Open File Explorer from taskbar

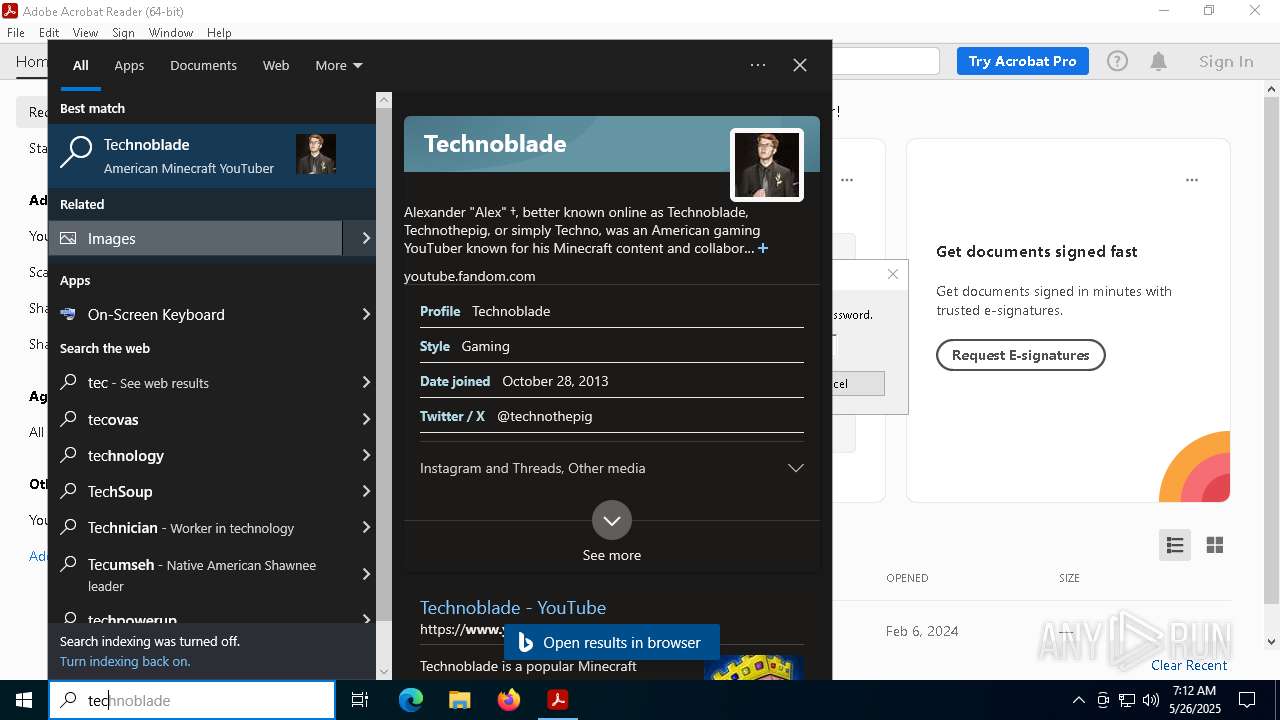point(459,700)
